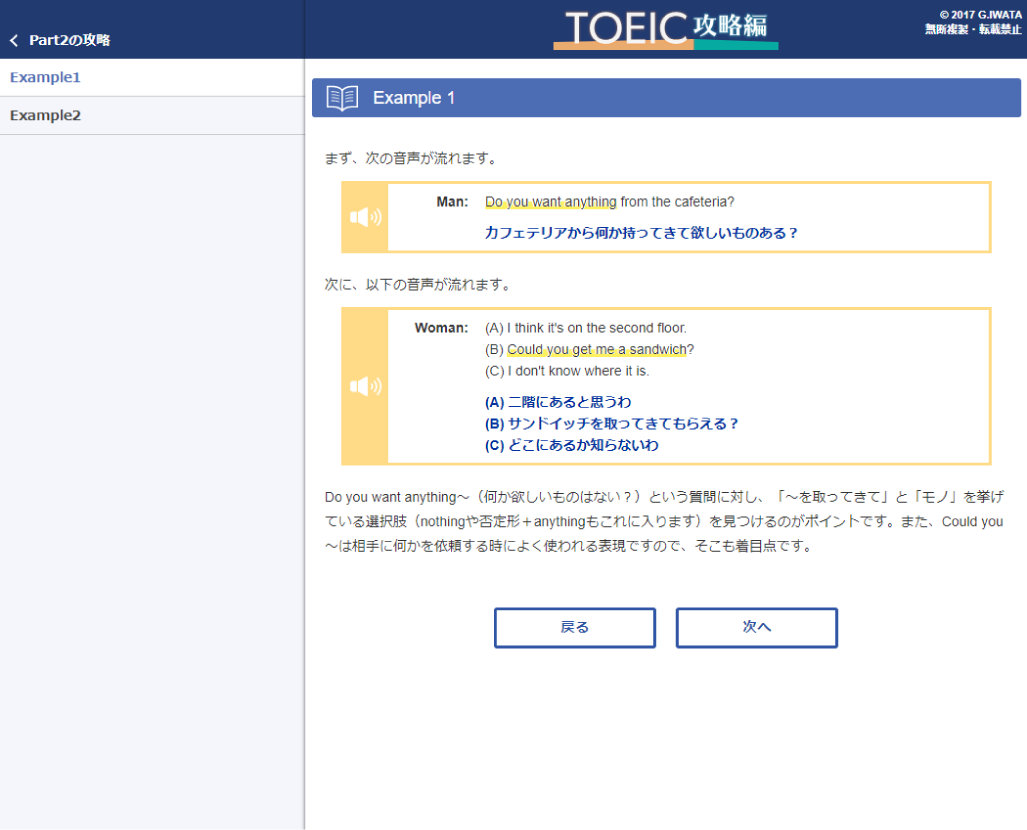This screenshot has width=1027, height=830.
Task: Click the TOEIC 攻略編 logo in the header
Action: 666,29
